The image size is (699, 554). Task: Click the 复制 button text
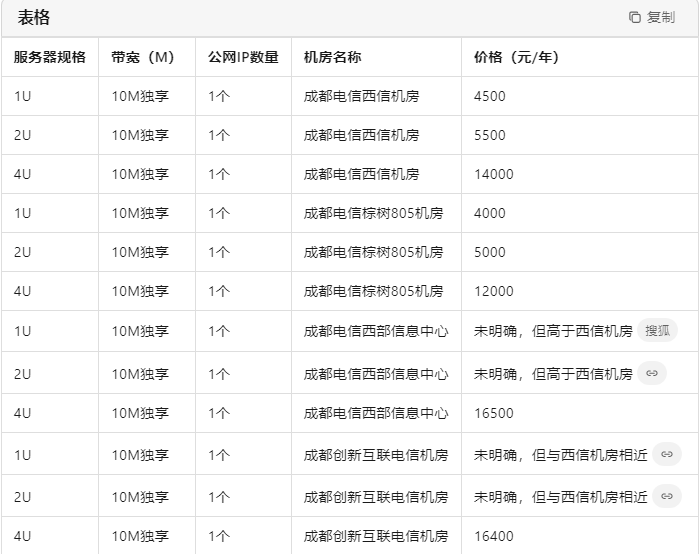[661, 17]
